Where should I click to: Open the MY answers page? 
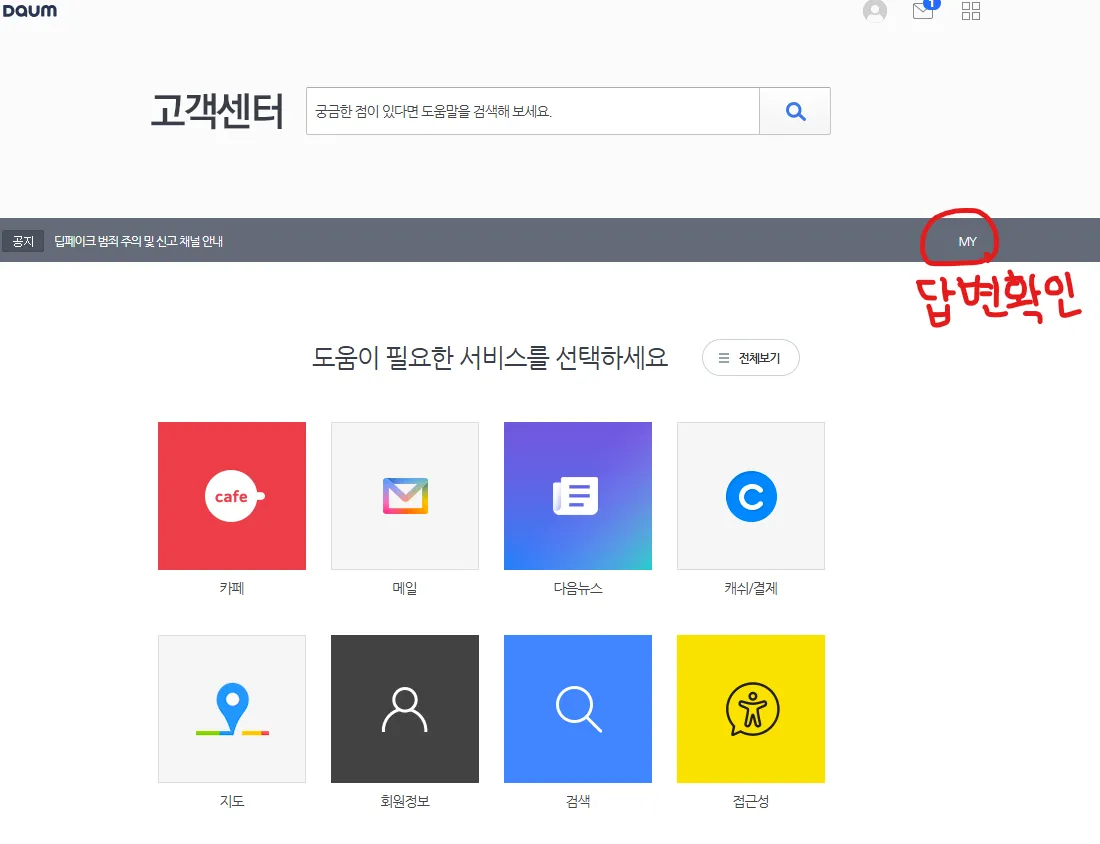click(x=965, y=240)
